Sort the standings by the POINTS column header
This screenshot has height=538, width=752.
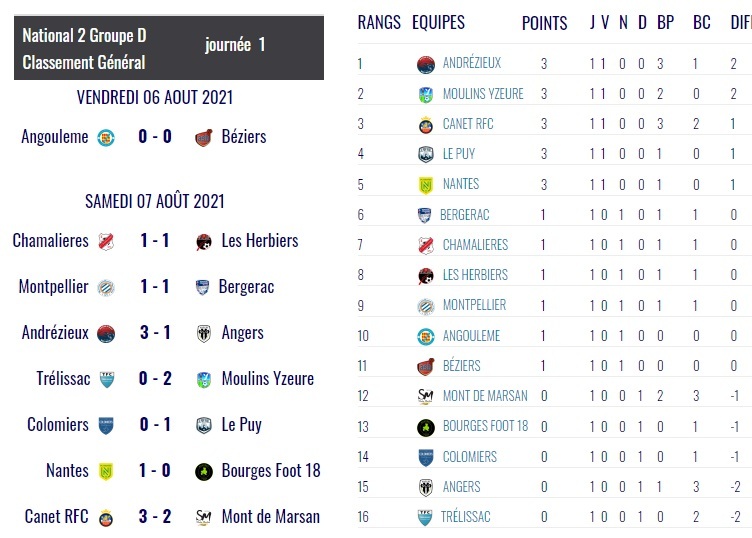point(544,23)
